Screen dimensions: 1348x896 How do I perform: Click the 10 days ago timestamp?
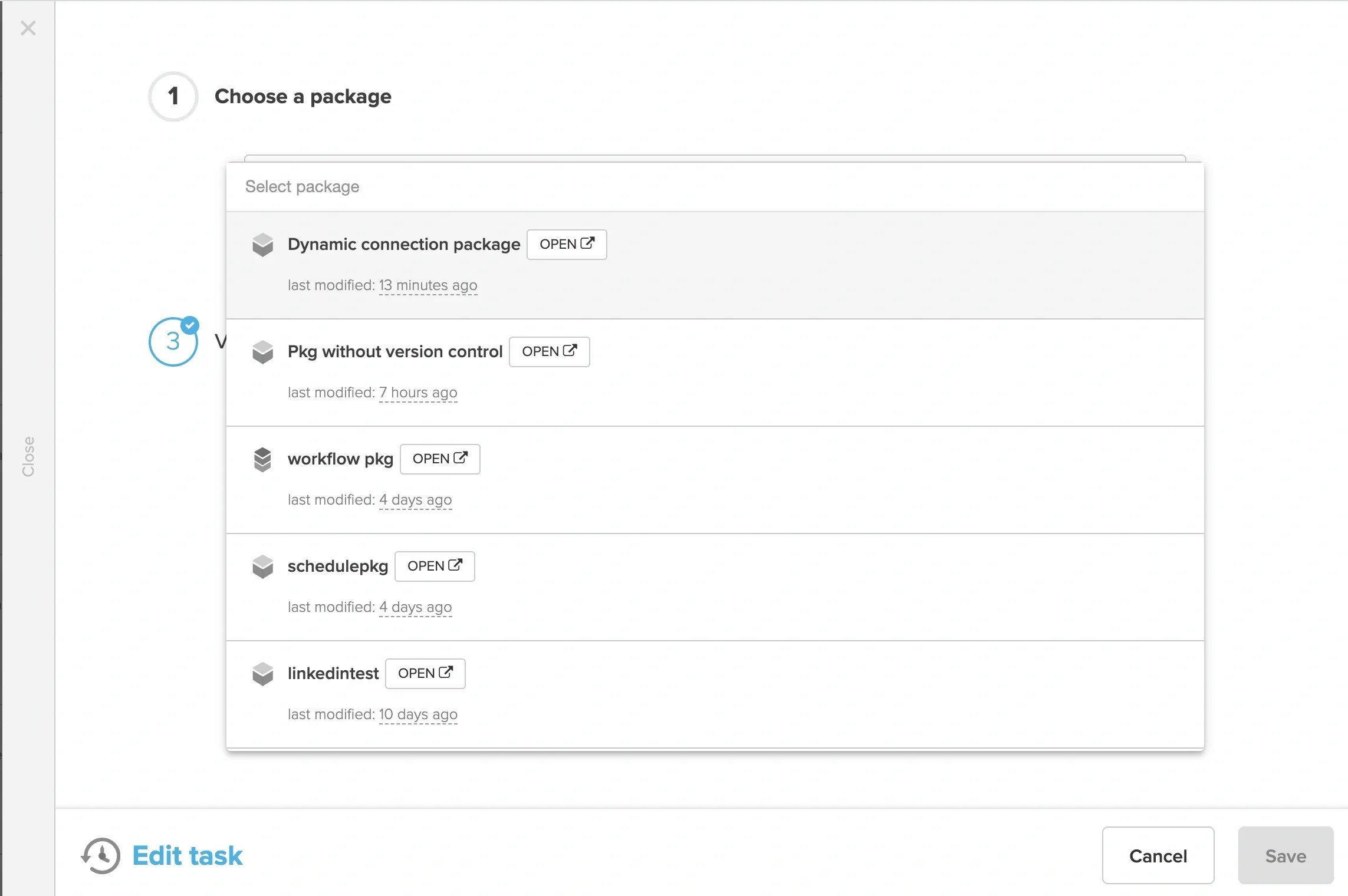[x=418, y=714]
